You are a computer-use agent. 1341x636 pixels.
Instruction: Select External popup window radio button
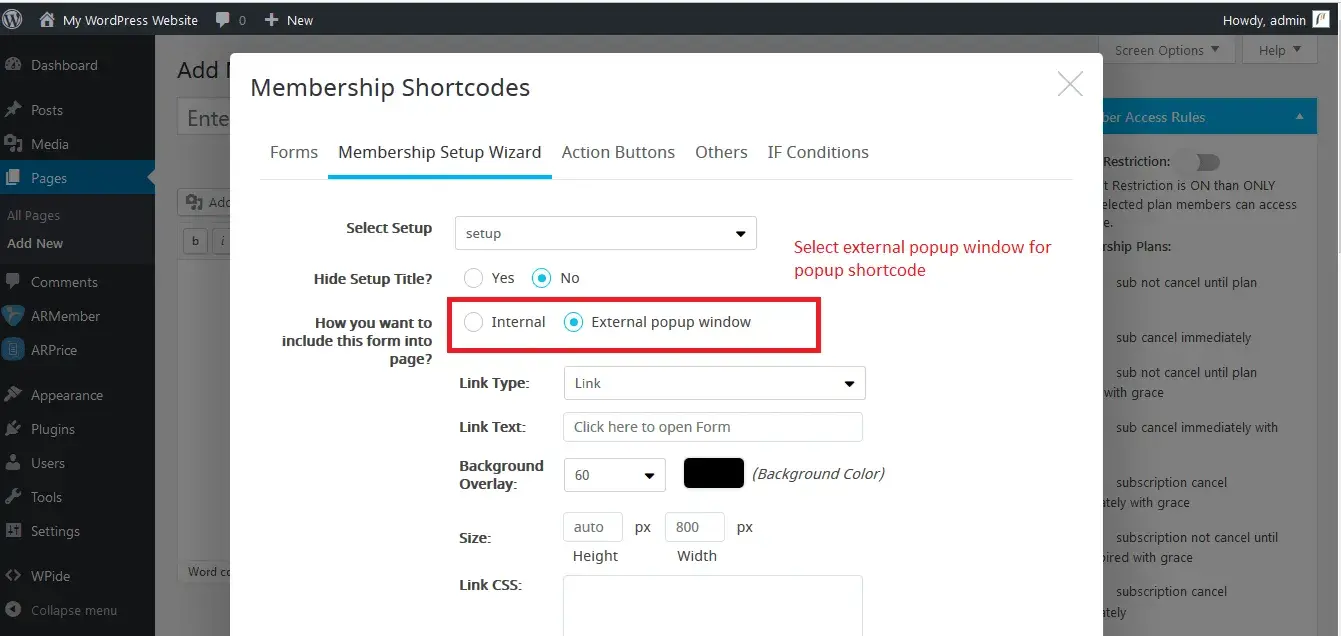574,322
